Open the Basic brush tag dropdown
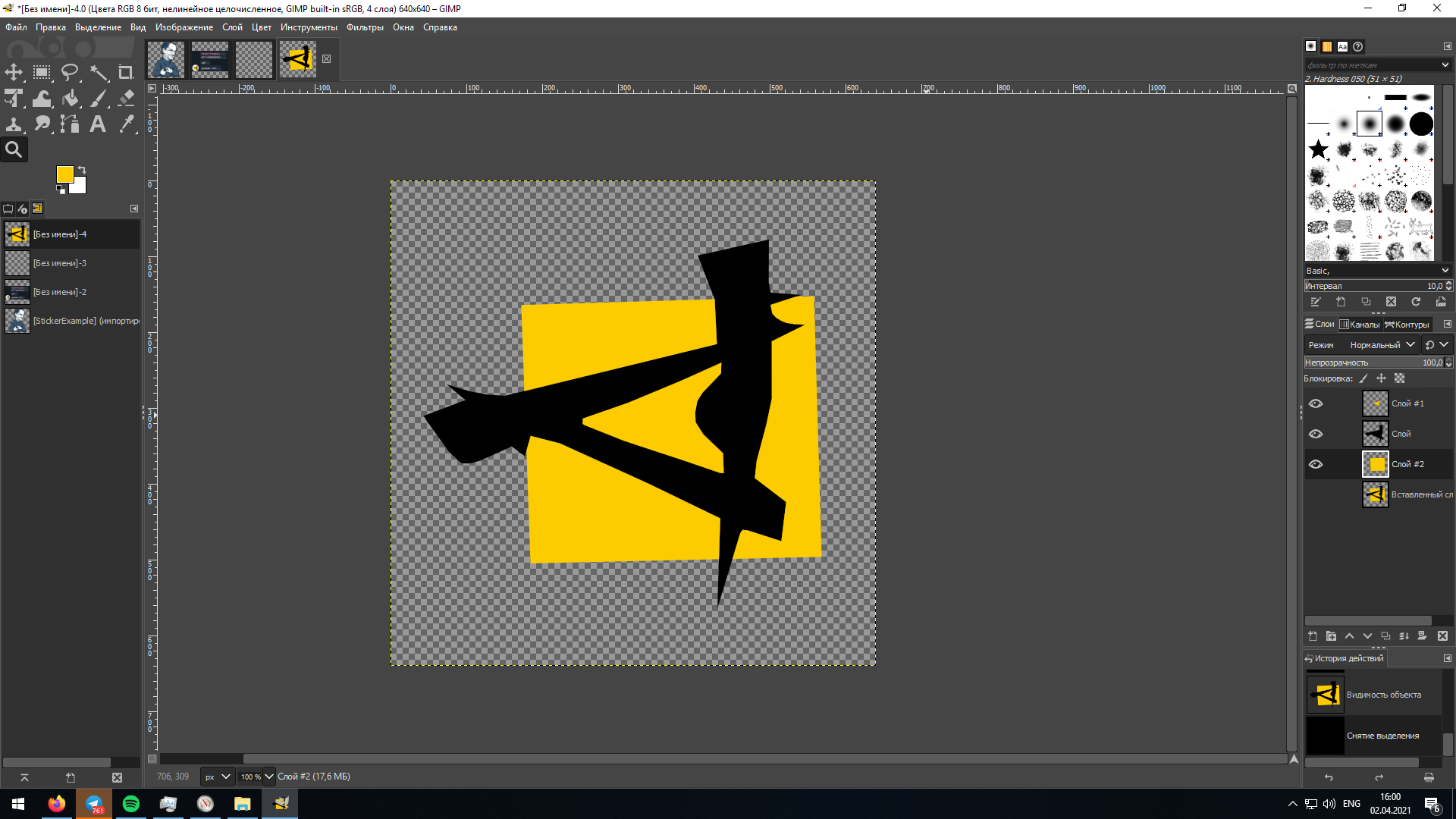The width and height of the screenshot is (1456, 819). 1377,271
